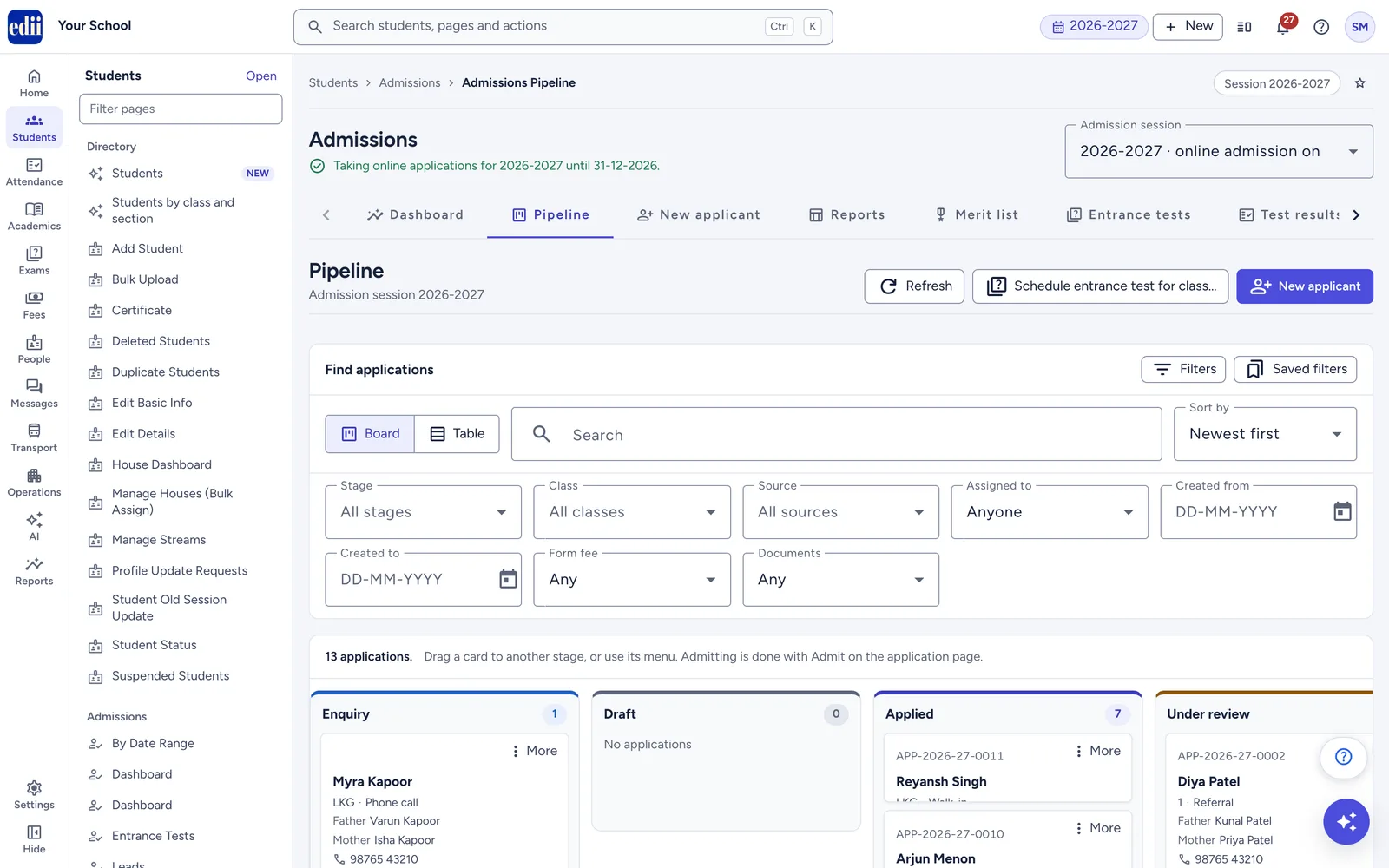Open the Fees sidebar icon
This screenshot has width=1389, height=868.
[34, 305]
